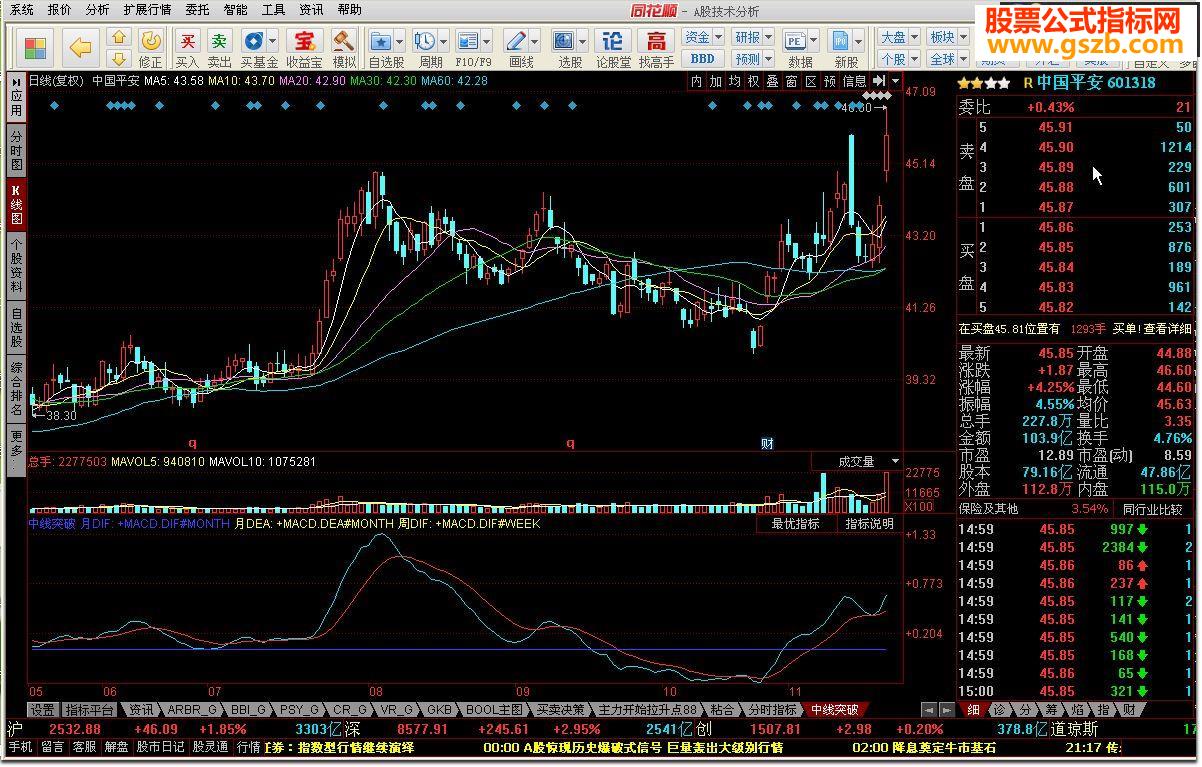
Task: Click the BBD toolbar button
Action: coord(703,59)
